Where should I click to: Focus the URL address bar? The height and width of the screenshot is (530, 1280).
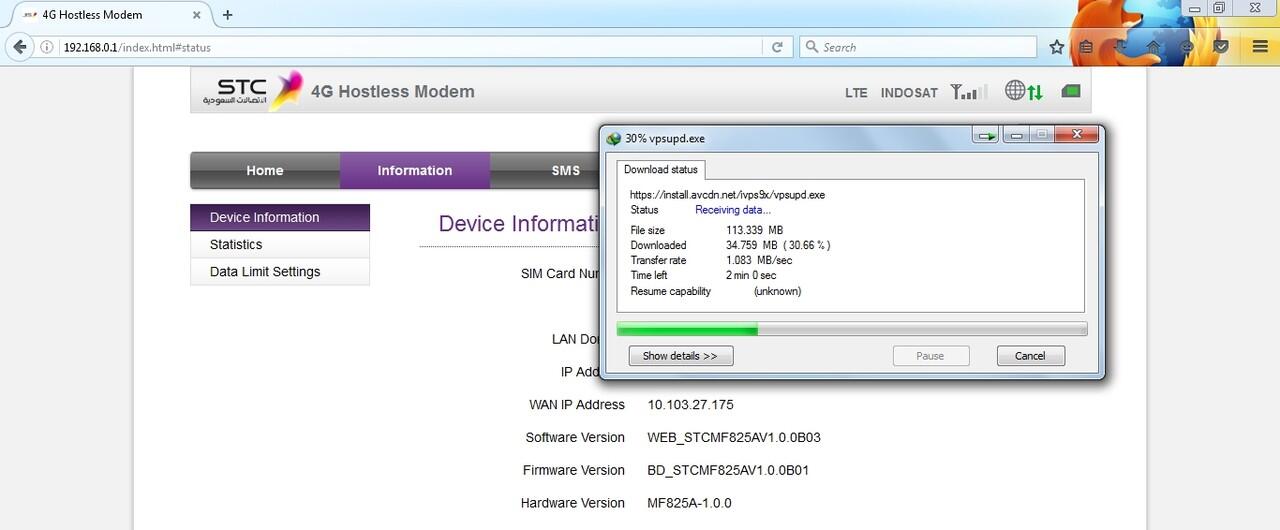coord(410,47)
